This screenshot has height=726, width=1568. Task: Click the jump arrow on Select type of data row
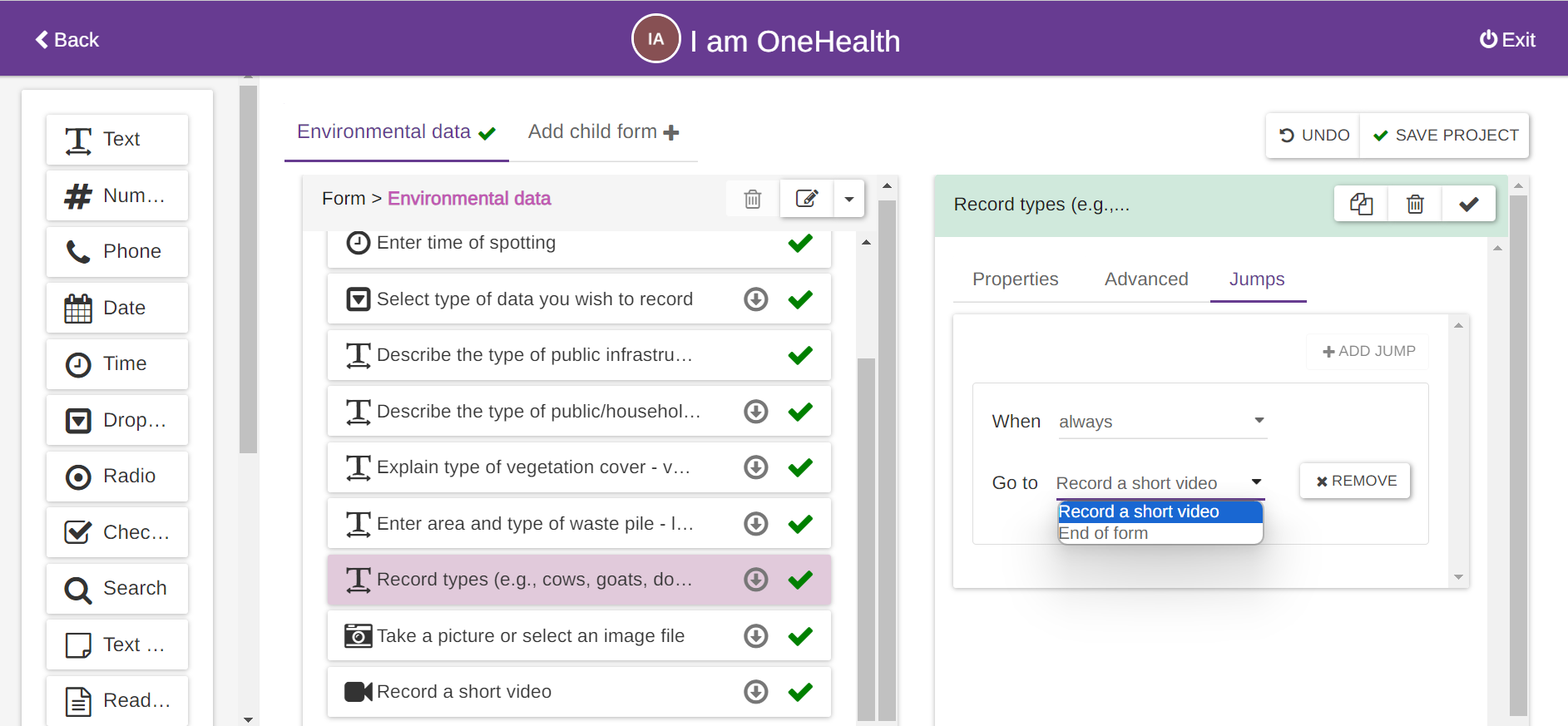click(x=755, y=299)
